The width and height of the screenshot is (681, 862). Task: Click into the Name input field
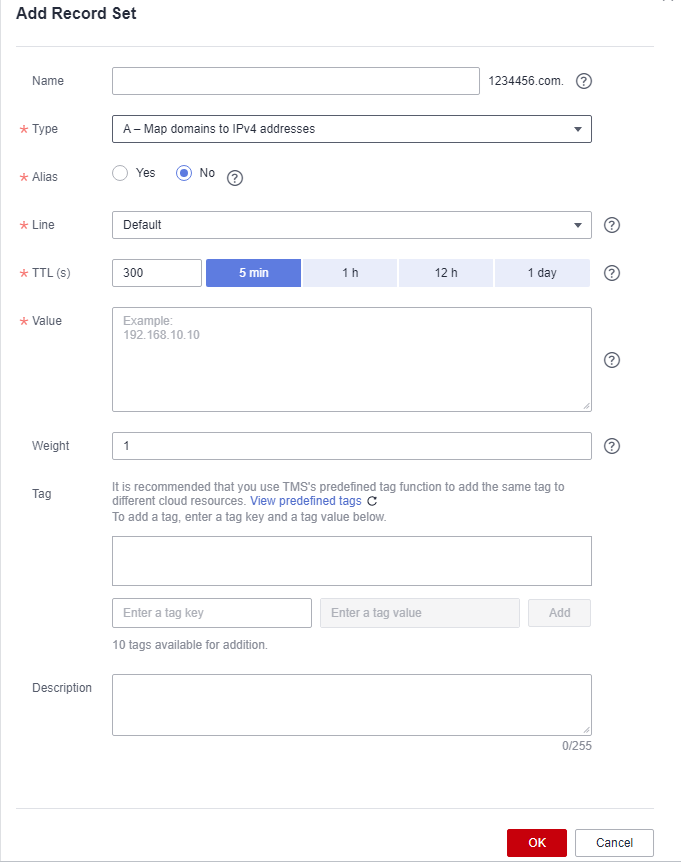pyautogui.click(x=296, y=81)
